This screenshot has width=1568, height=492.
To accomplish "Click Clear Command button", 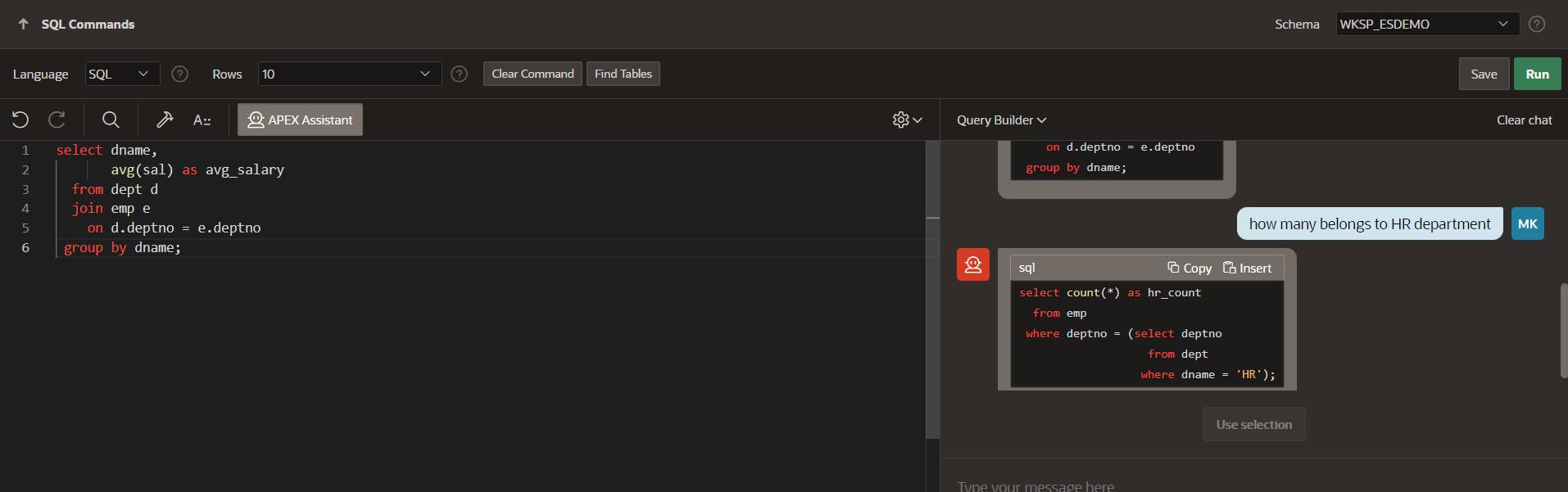I will 532,74.
